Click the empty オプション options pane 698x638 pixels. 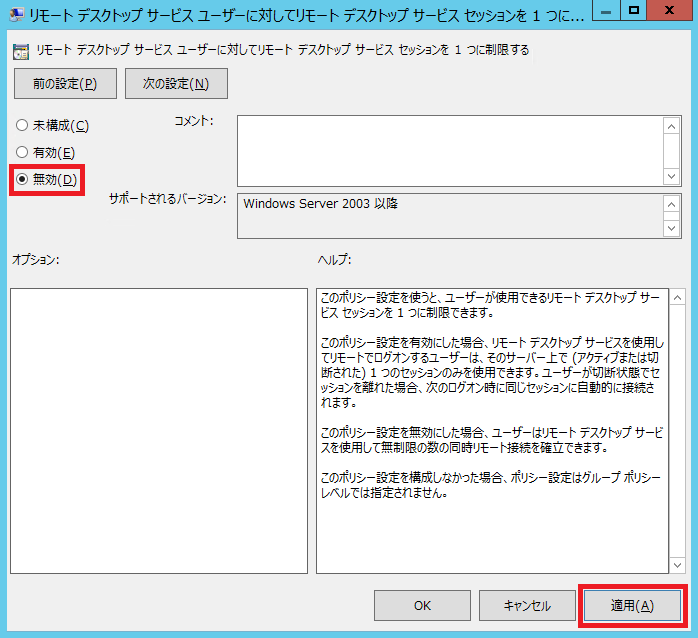159,431
